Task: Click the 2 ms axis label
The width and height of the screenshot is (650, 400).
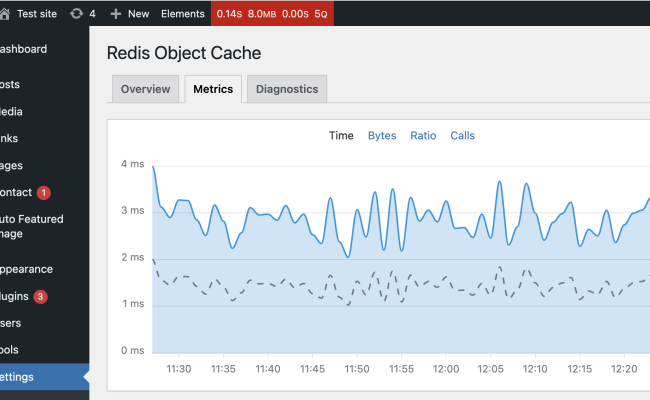Action: click(x=133, y=257)
